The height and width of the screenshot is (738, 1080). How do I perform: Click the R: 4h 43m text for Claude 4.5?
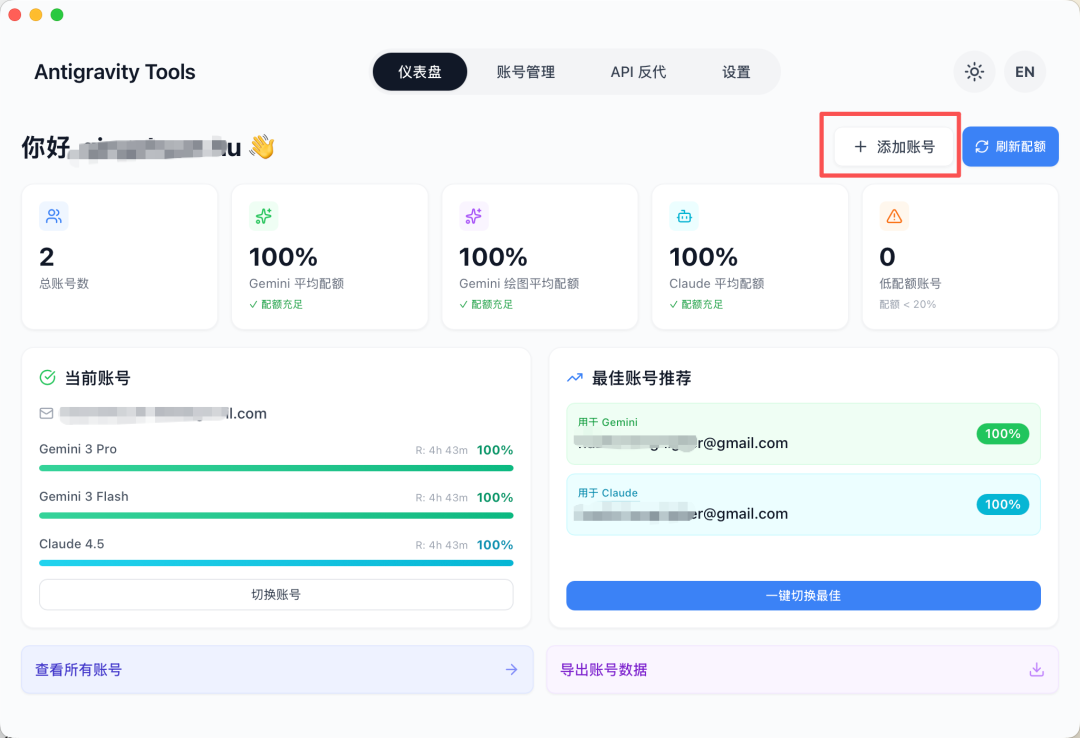pyautogui.click(x=442, y=545)
